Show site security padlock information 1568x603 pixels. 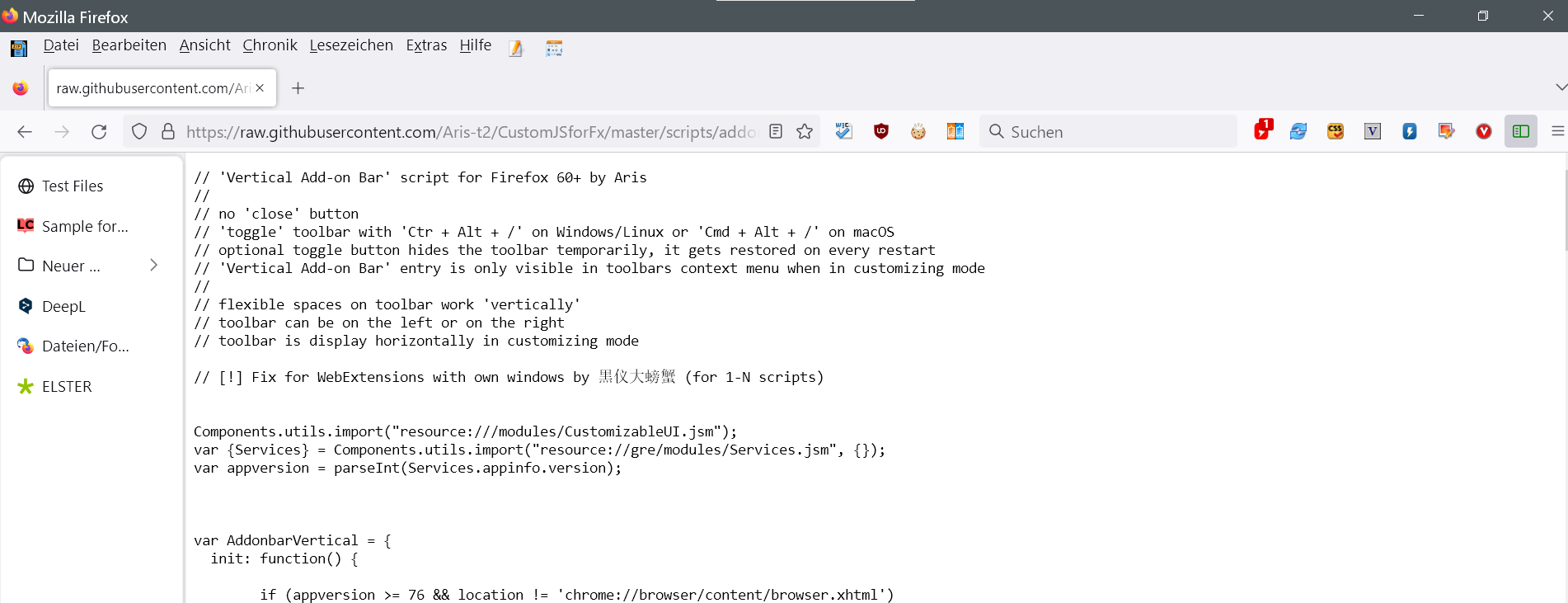[x=168, y=132]
